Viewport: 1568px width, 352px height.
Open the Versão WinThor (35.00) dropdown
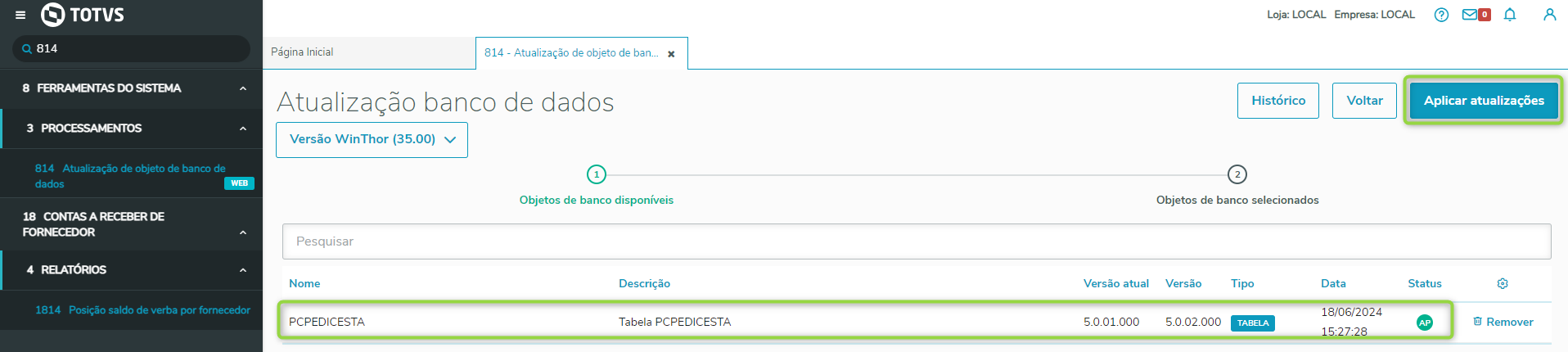pos(372,139)
